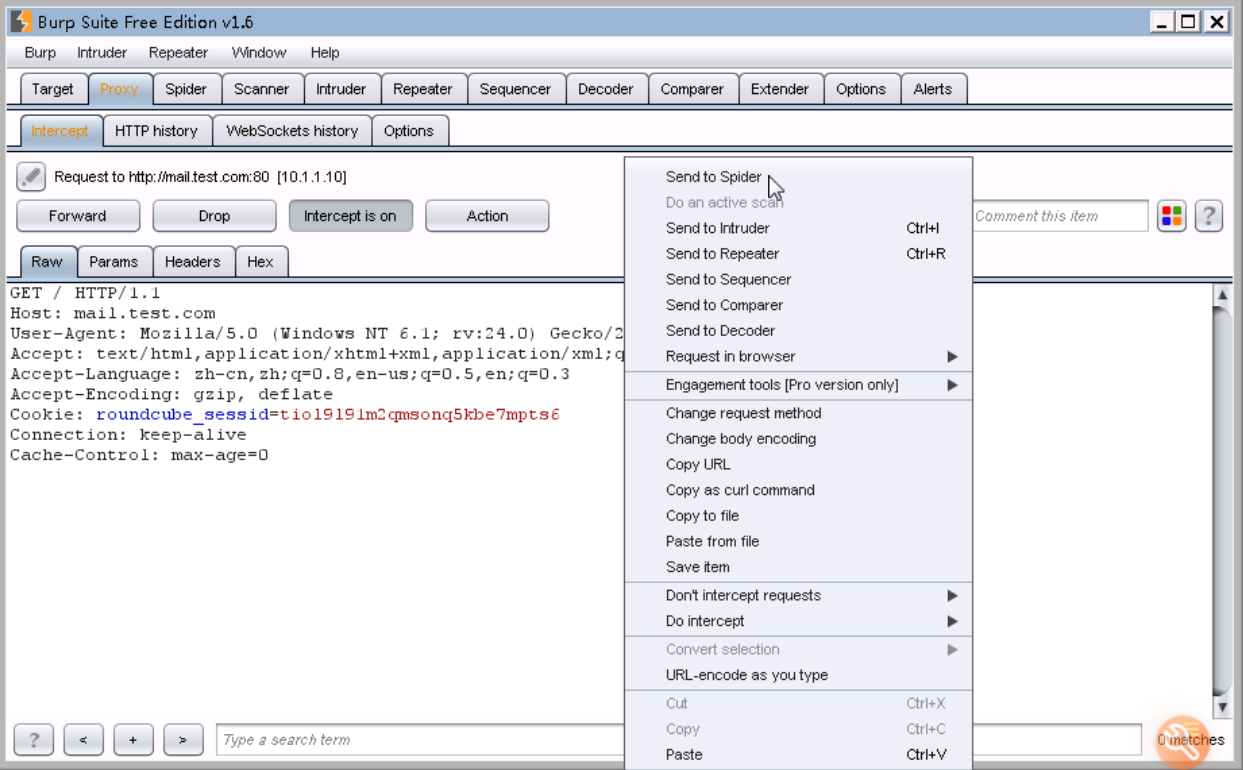This screenshot has height=770, width=1243.
Task: Open the Repeater menu in menu bar
Action: (178, 53)
